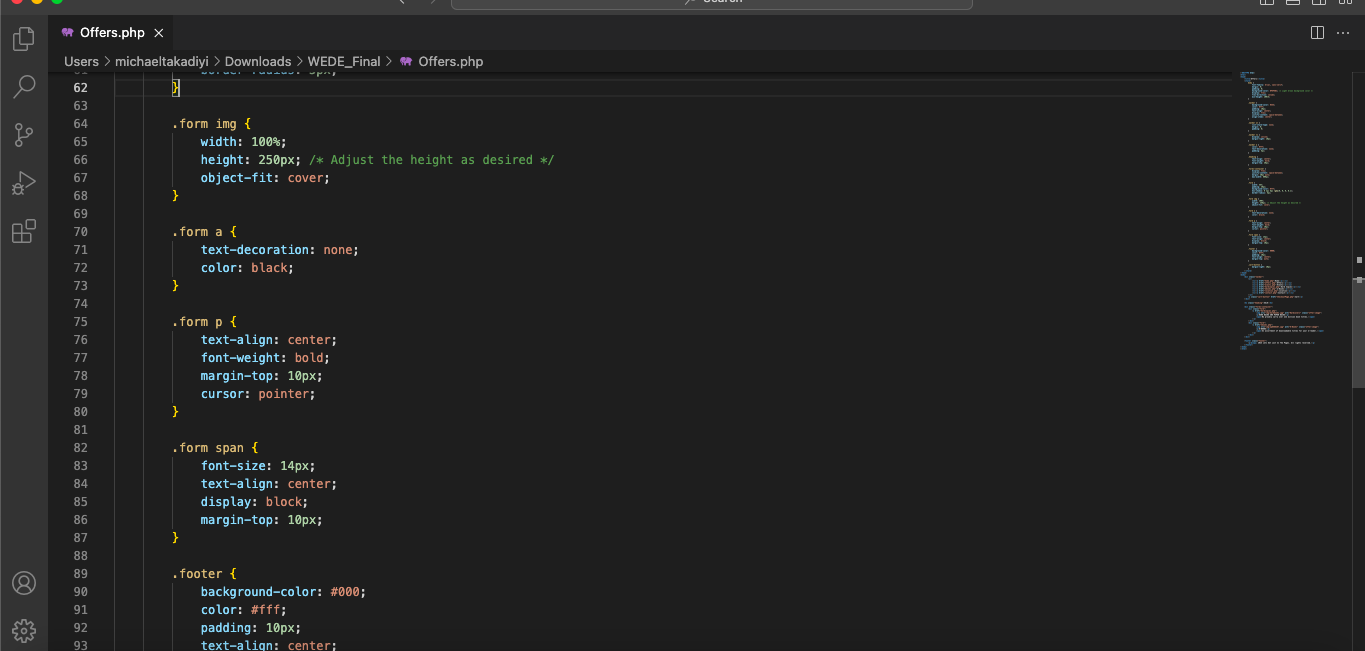Open the Manage settings gear icon
This screenshot has width=1365, height=651.
tap(24, 630)
